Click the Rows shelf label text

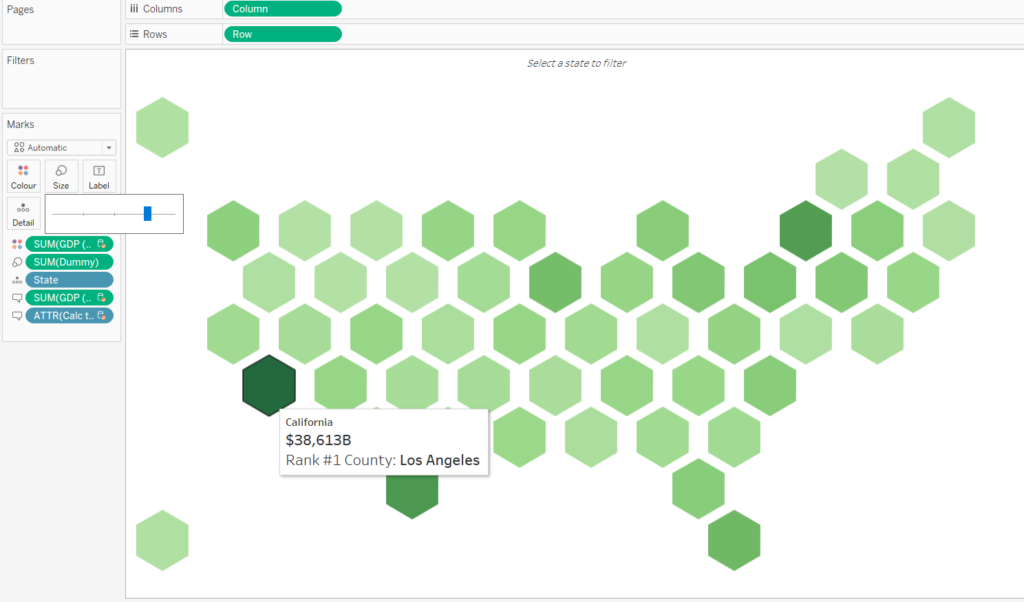pos(155,34)
